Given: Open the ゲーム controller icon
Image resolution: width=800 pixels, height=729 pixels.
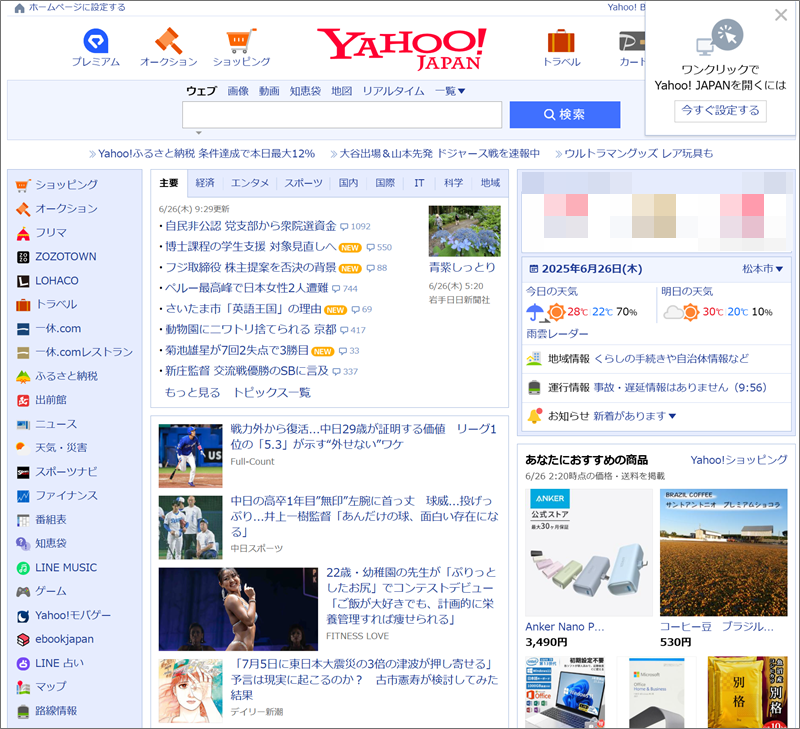Looking at the screenshot, I should pos(23,592).
